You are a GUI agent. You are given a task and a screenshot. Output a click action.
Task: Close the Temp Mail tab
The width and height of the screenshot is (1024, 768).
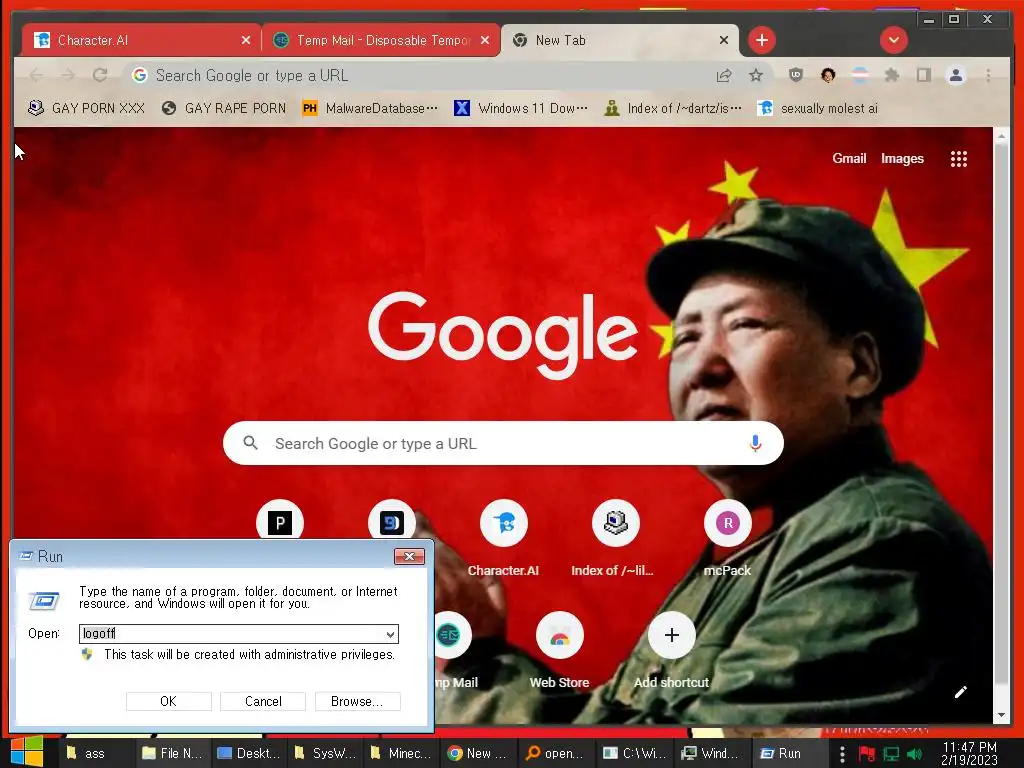tap(485, 40)
